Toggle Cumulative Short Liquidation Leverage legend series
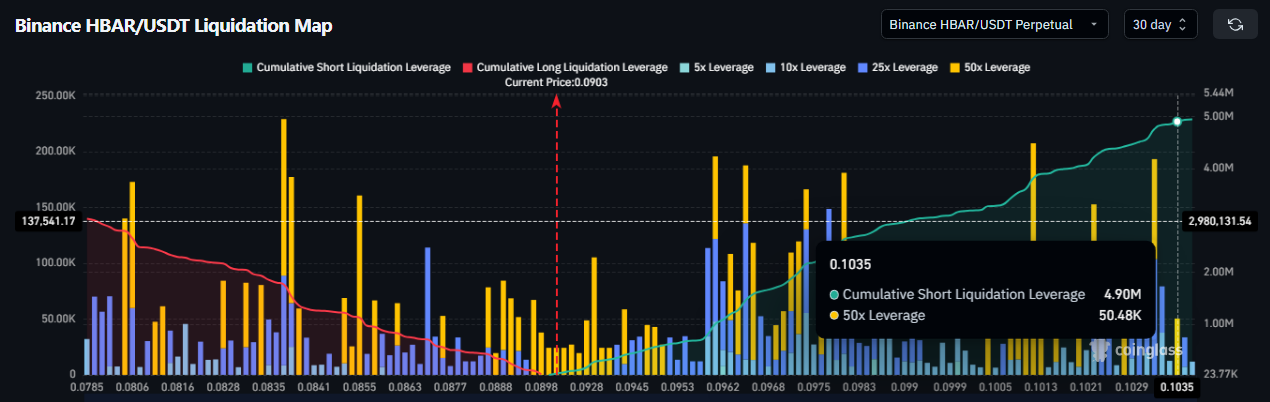 point(345,67)
